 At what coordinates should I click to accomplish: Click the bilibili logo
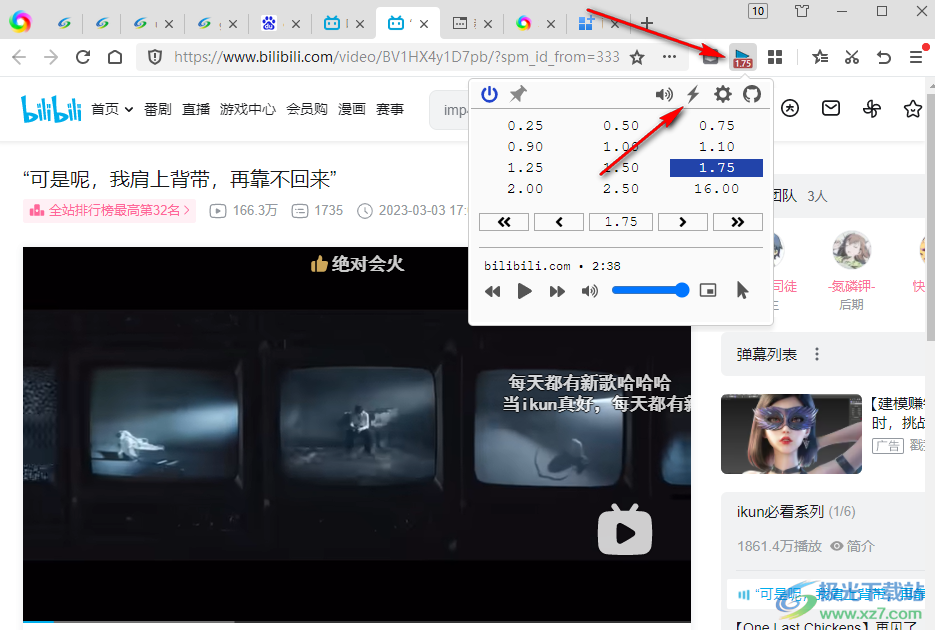tap(51, 108)
